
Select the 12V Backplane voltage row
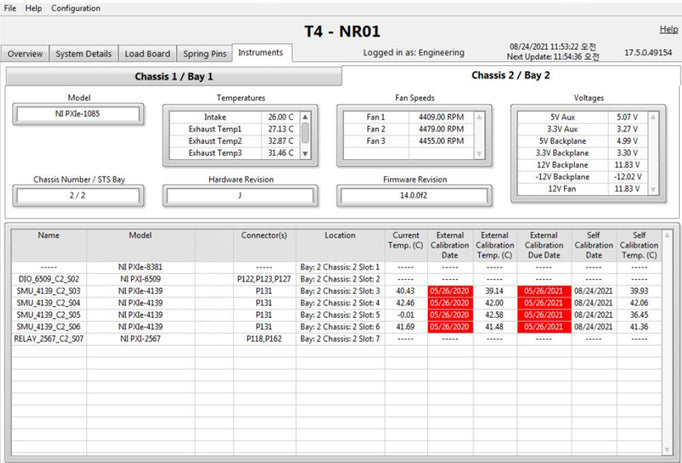(x=582, y=165)
